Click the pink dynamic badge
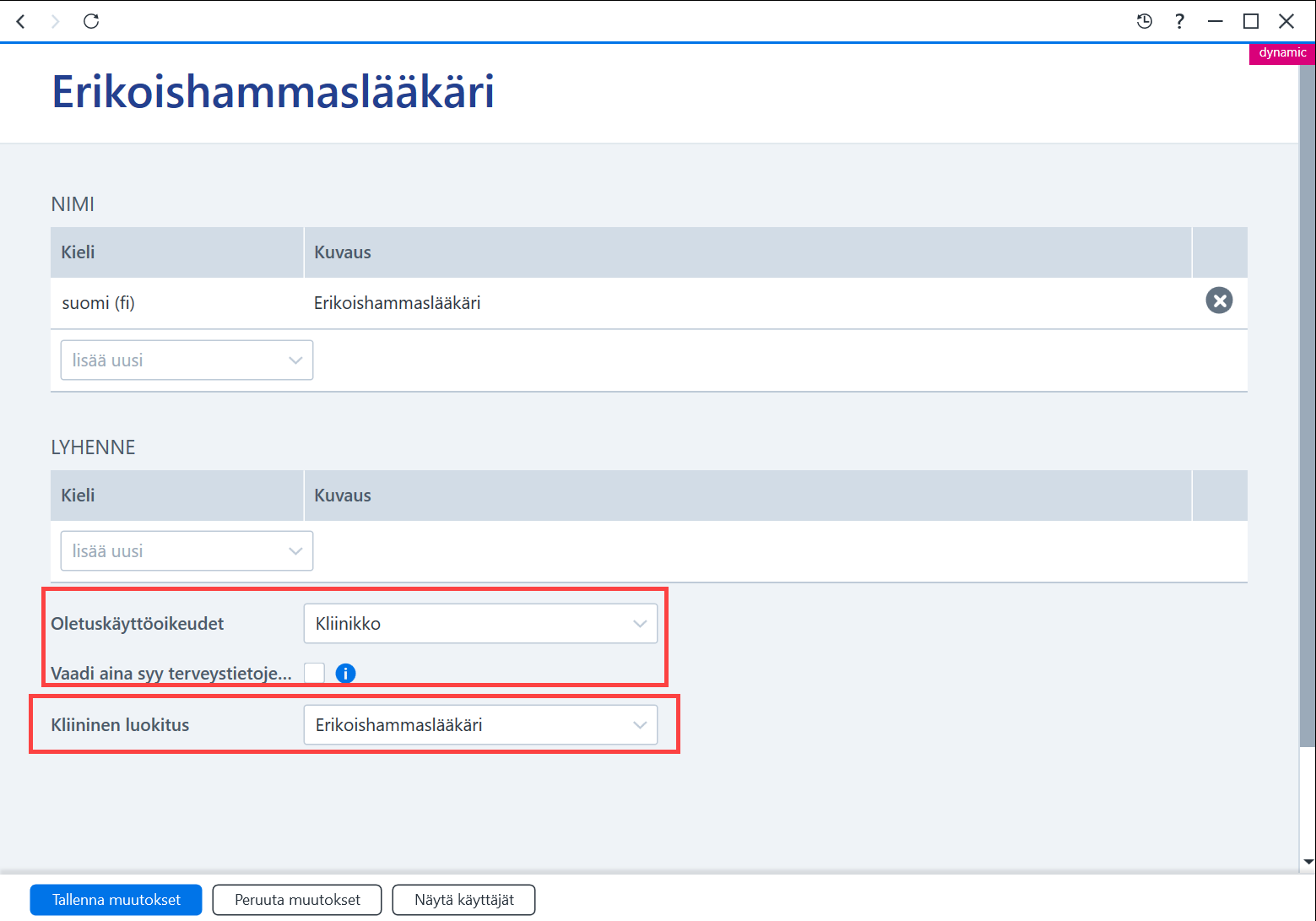This screenshot has width=1316, height=921. point(1282,52)
